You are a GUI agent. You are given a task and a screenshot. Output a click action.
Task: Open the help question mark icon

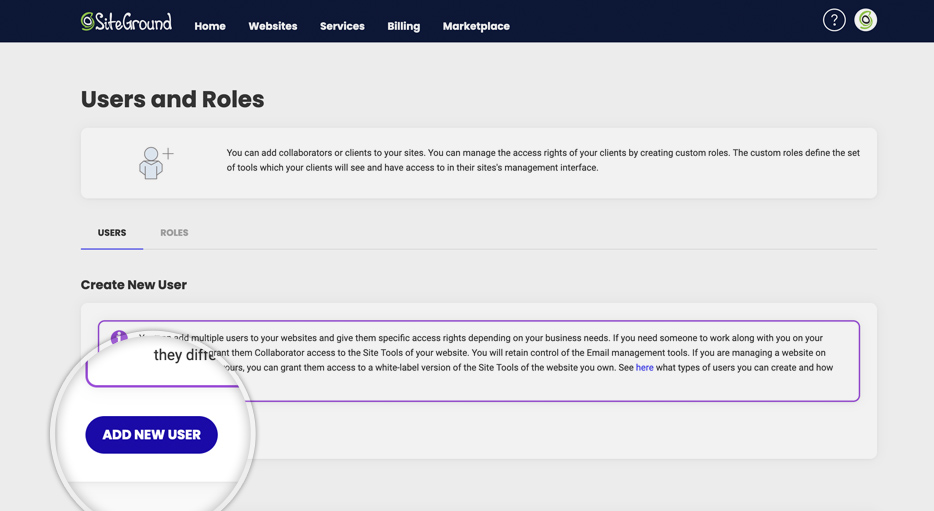click(834, 20)
